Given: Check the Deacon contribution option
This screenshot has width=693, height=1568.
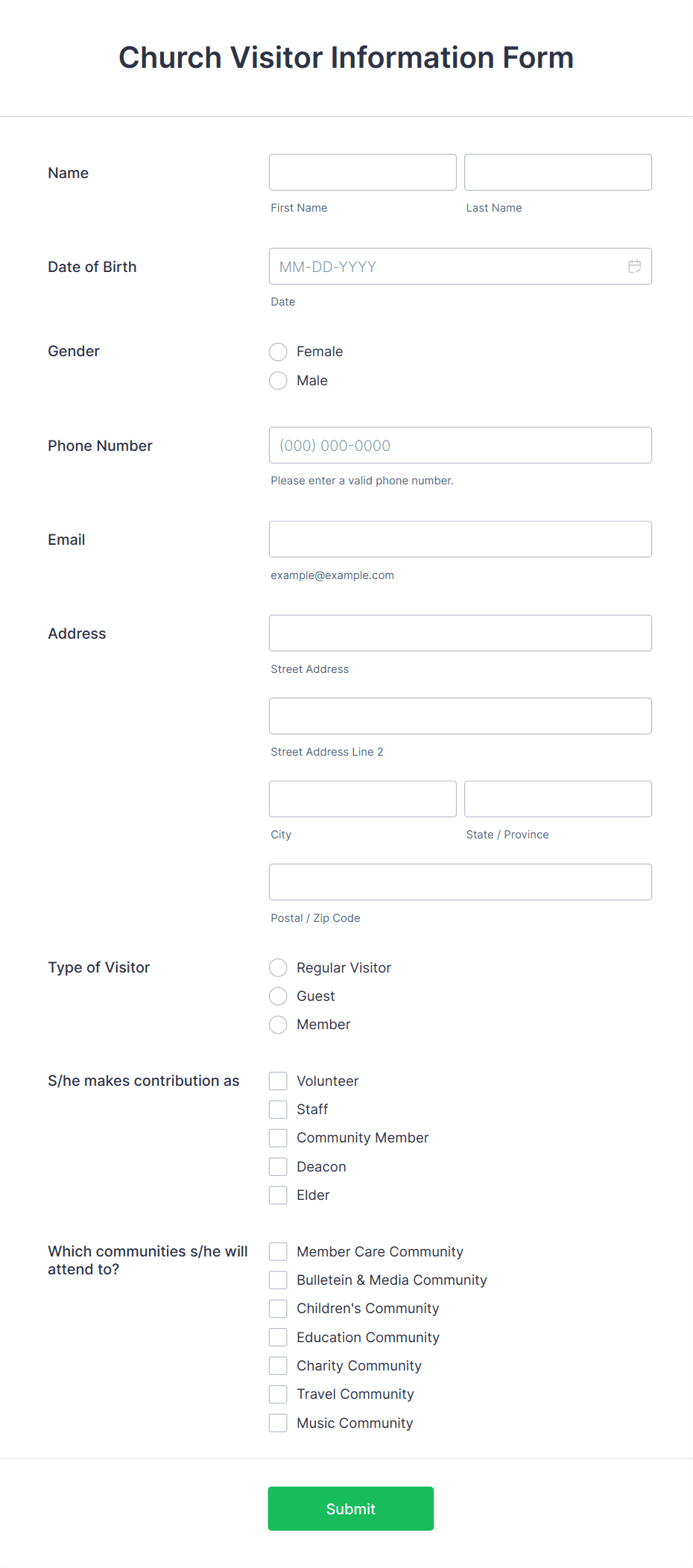Looking at the screenshot, I should tap(278, 1166).
